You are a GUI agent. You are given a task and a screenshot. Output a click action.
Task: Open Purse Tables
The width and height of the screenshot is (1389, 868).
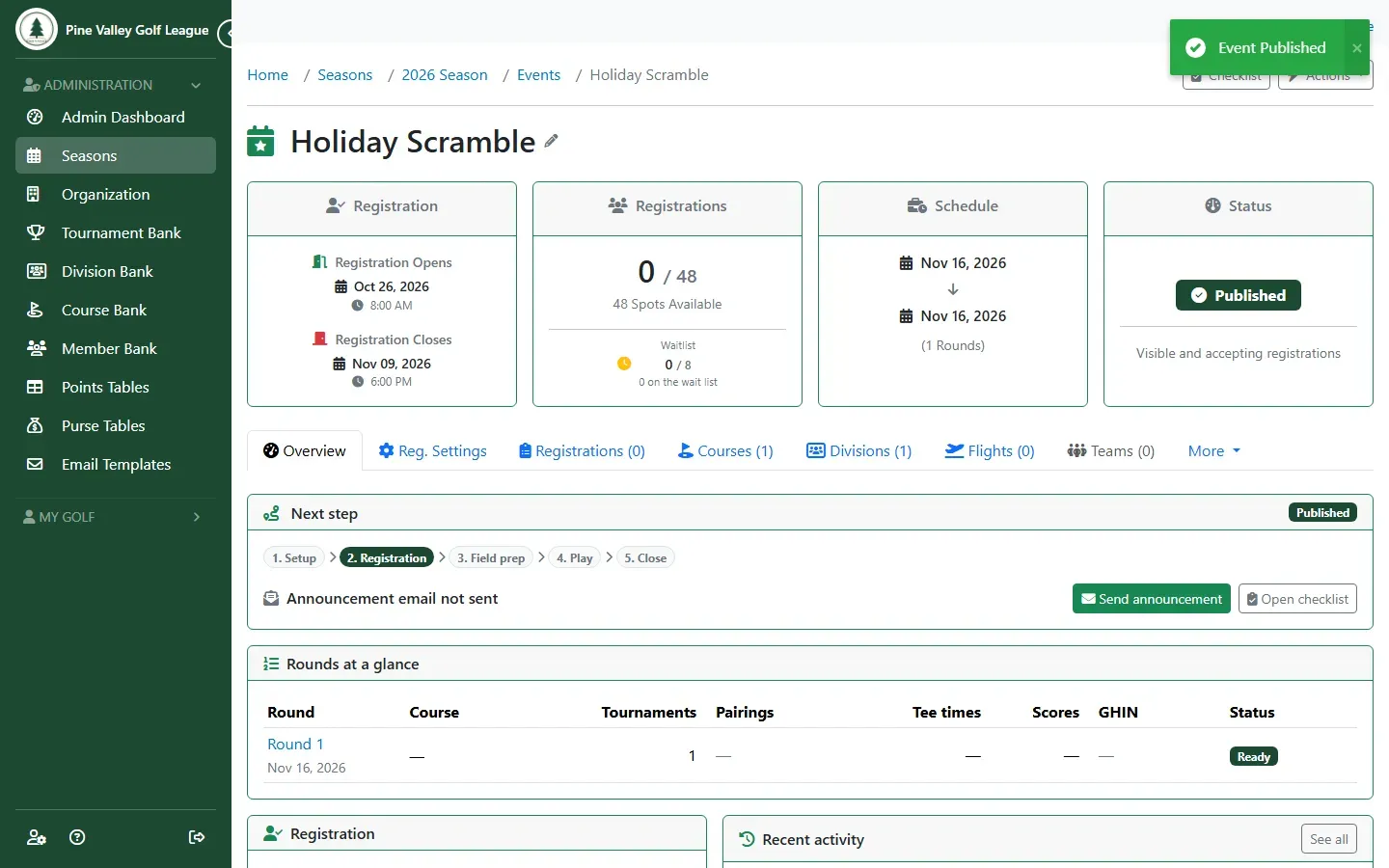coord(116,425)
